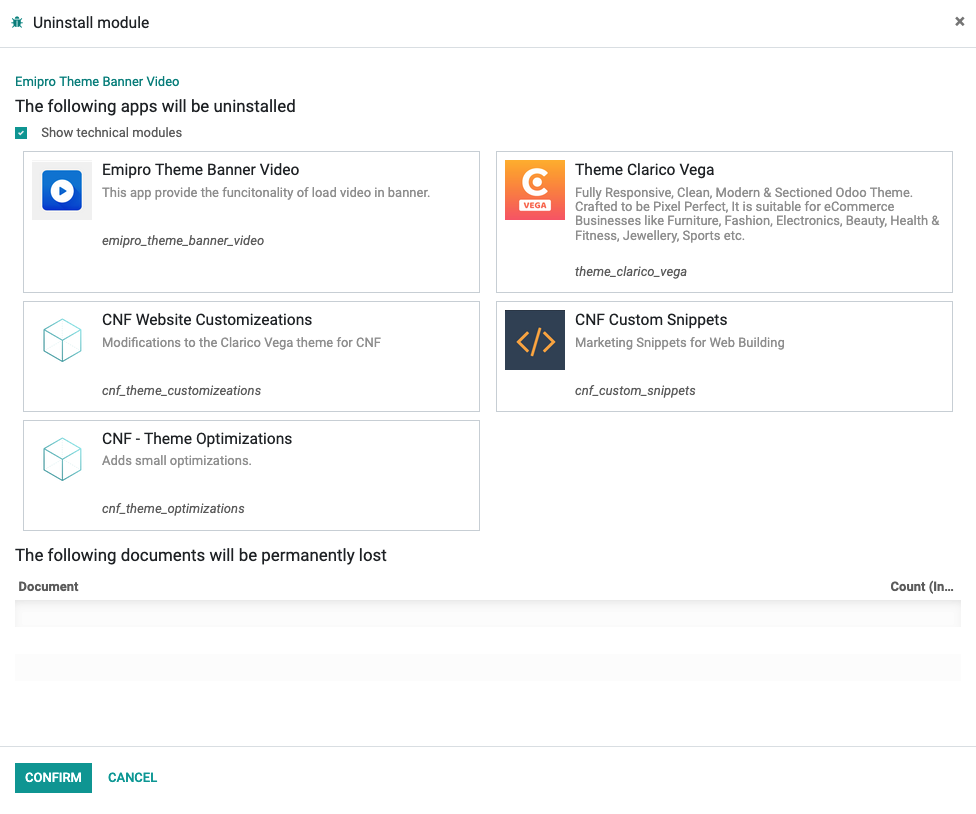Screen dimensions: 976x814
Task: Click 'The following apps will be uninstalled' heading
Action: (x=156, y=106)
